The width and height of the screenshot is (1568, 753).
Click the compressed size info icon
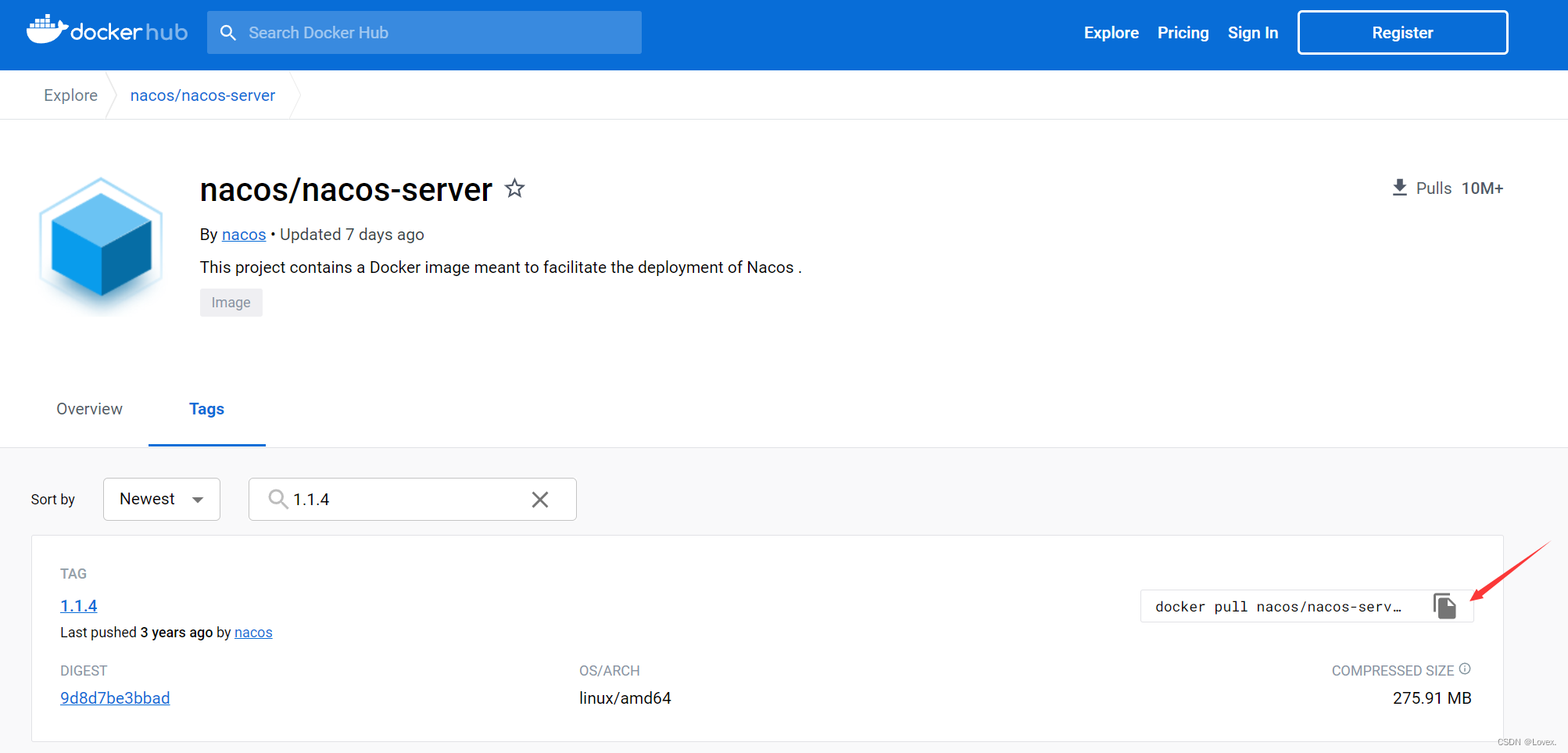click(x=1465, y=669)
